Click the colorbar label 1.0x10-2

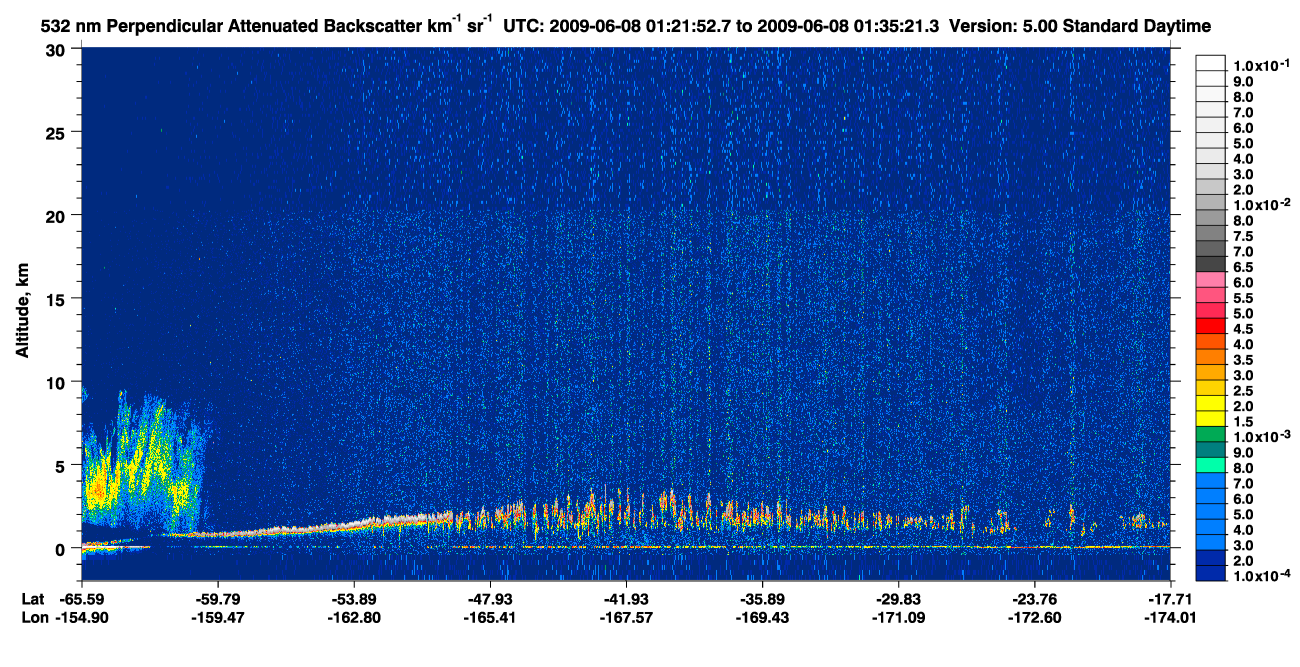coord(1263,205)
